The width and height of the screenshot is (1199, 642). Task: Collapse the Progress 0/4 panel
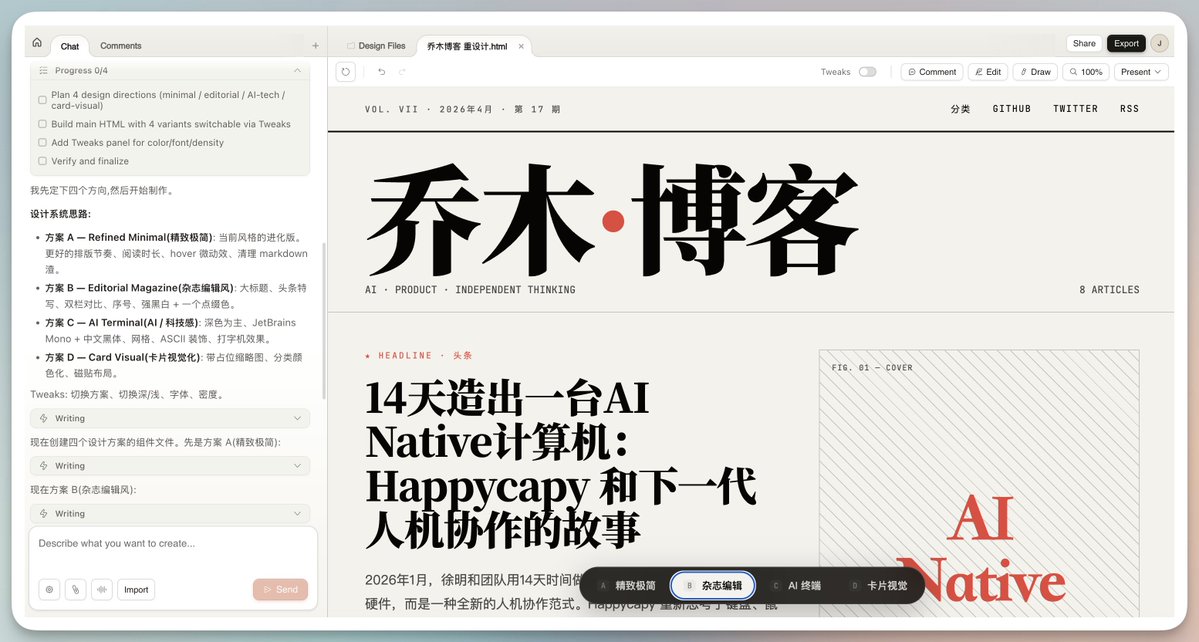click(x=297, y=70)
